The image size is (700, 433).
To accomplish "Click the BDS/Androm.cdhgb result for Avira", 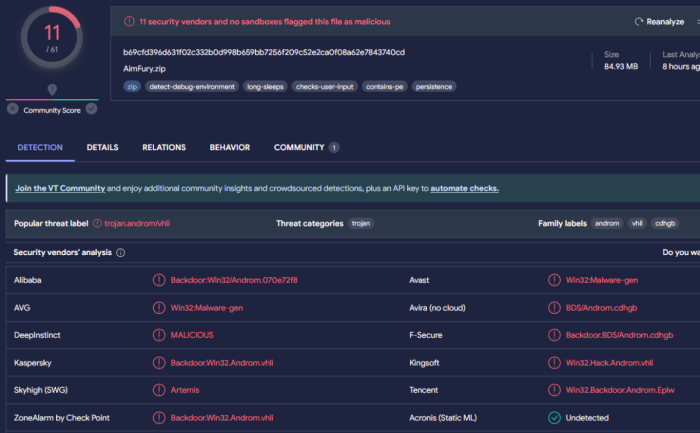I will point(601,308).
